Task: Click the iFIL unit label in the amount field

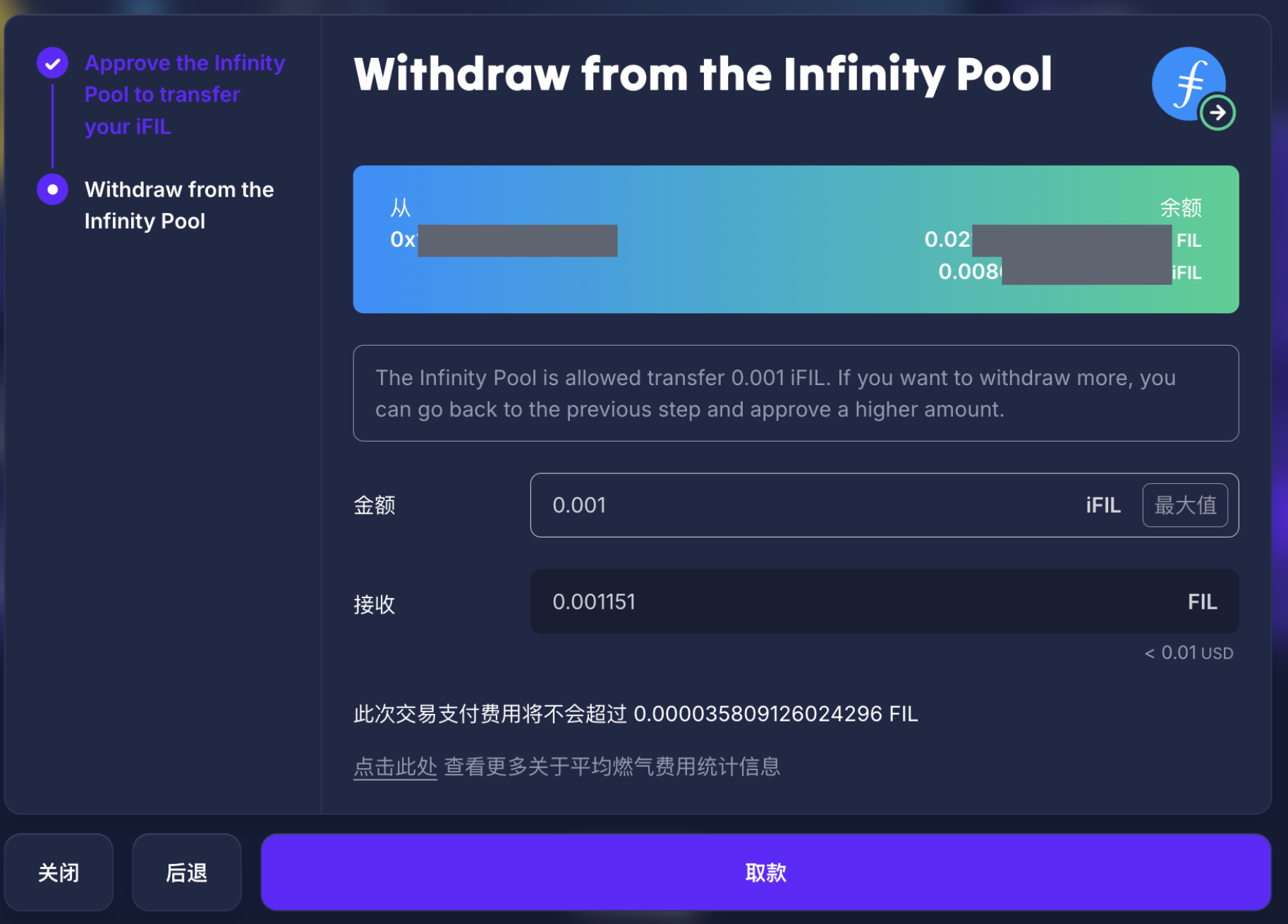Action: pyautogui.click(x=1102, y=505)
